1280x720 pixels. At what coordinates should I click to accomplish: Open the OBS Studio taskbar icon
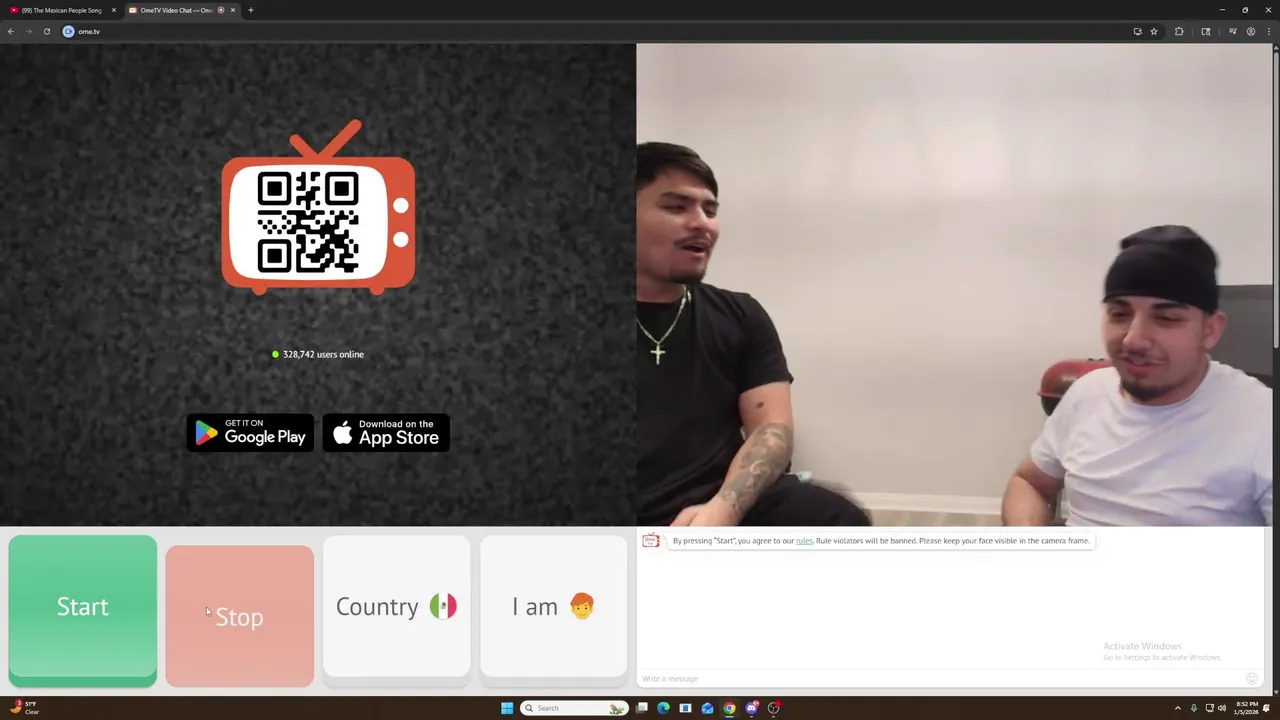pyautogui.click(x=773, y=708)
